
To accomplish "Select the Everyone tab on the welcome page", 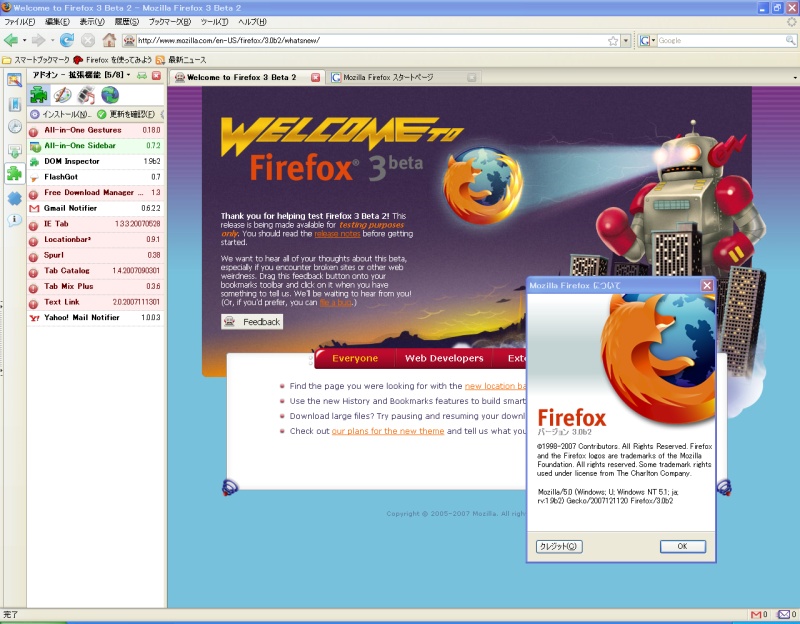I will (355, 358).
